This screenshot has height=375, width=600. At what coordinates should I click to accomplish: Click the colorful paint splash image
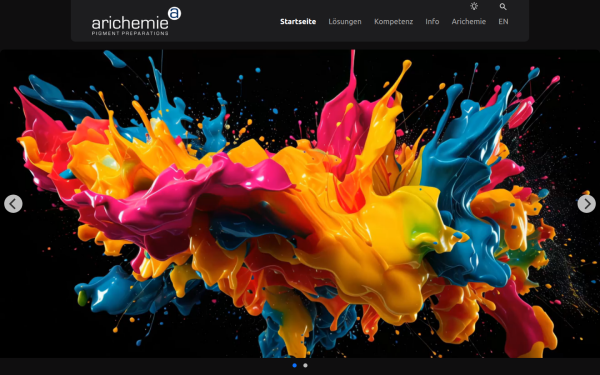pos(300,204)
